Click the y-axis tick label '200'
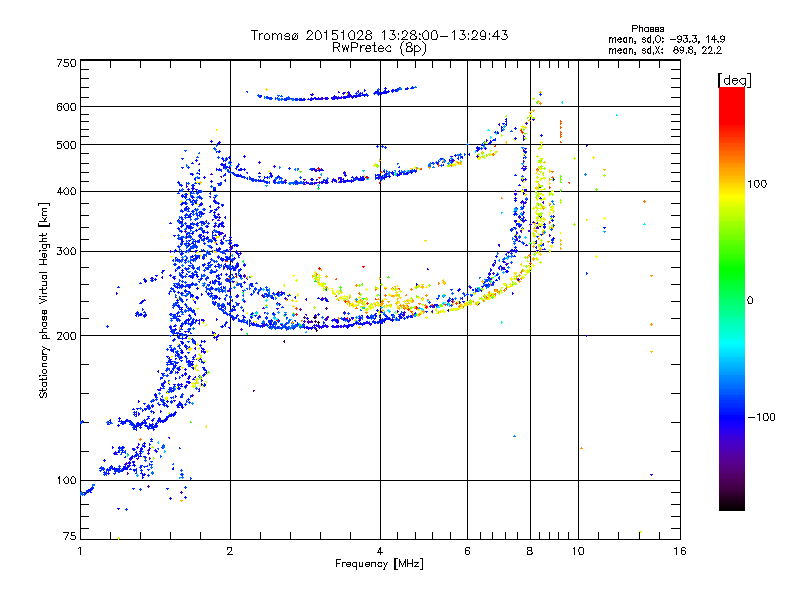 pos(66,336)
